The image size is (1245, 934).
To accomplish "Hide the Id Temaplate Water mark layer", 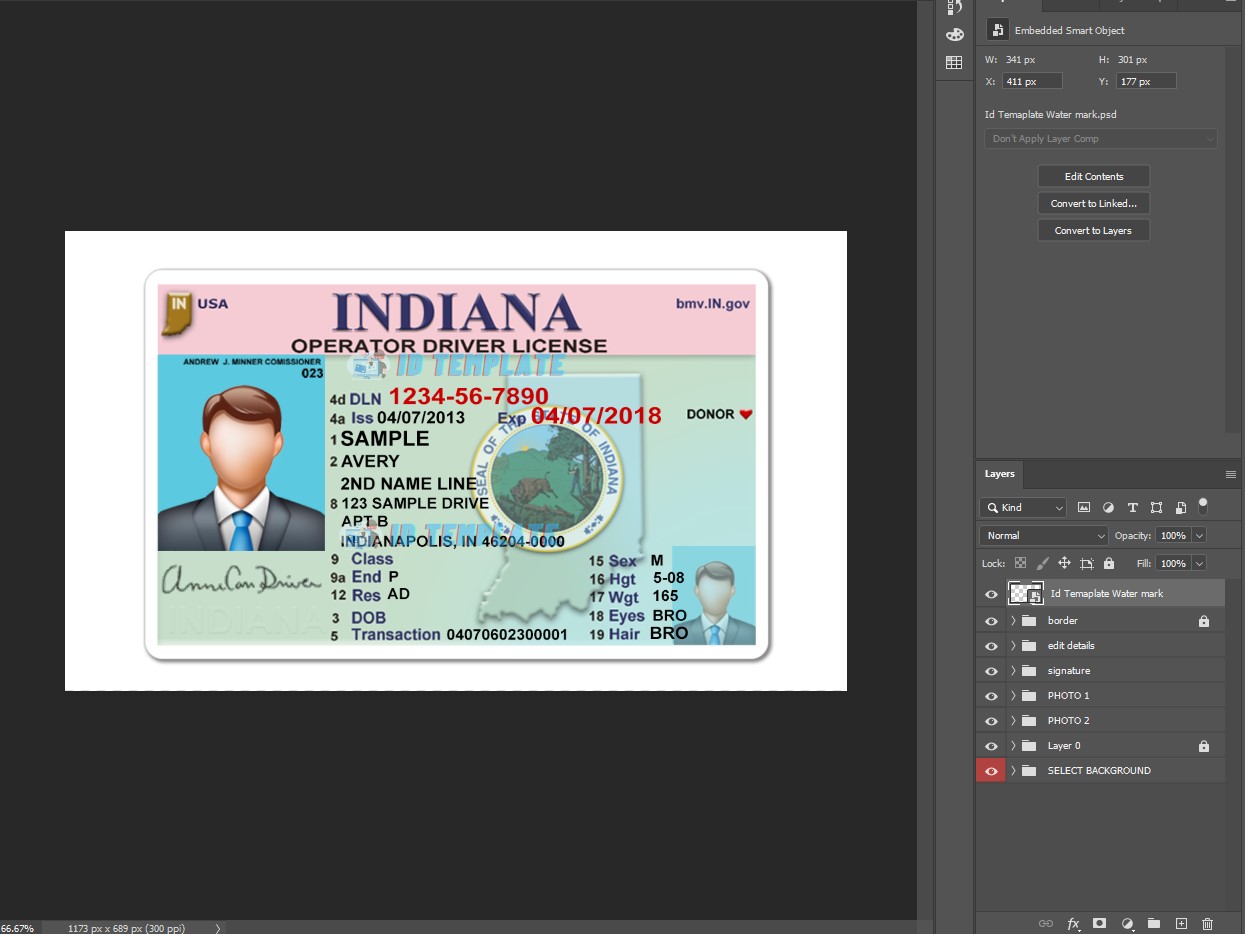I will click(991, 594).
